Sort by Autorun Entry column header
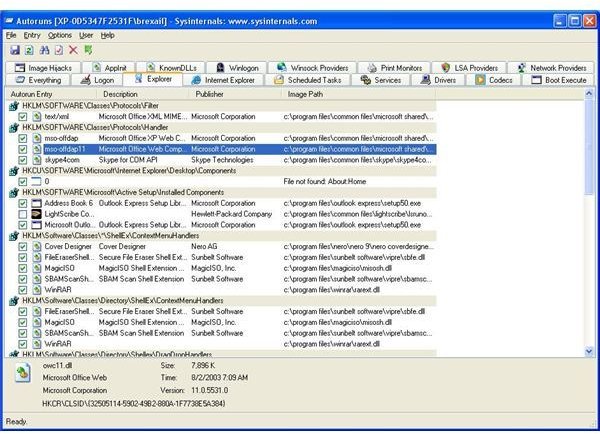This screenshot has width=600, height=434. [x=51, y=94]
